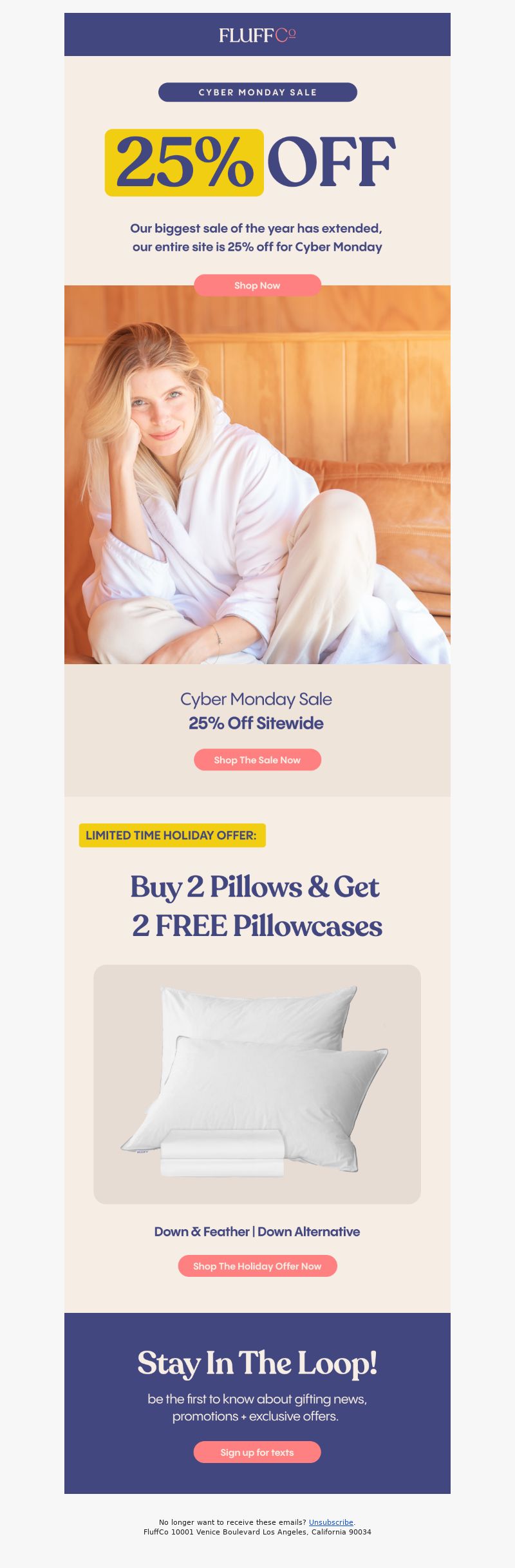Click the Cyber Monday Sale heading

click(x=256, y=699)
